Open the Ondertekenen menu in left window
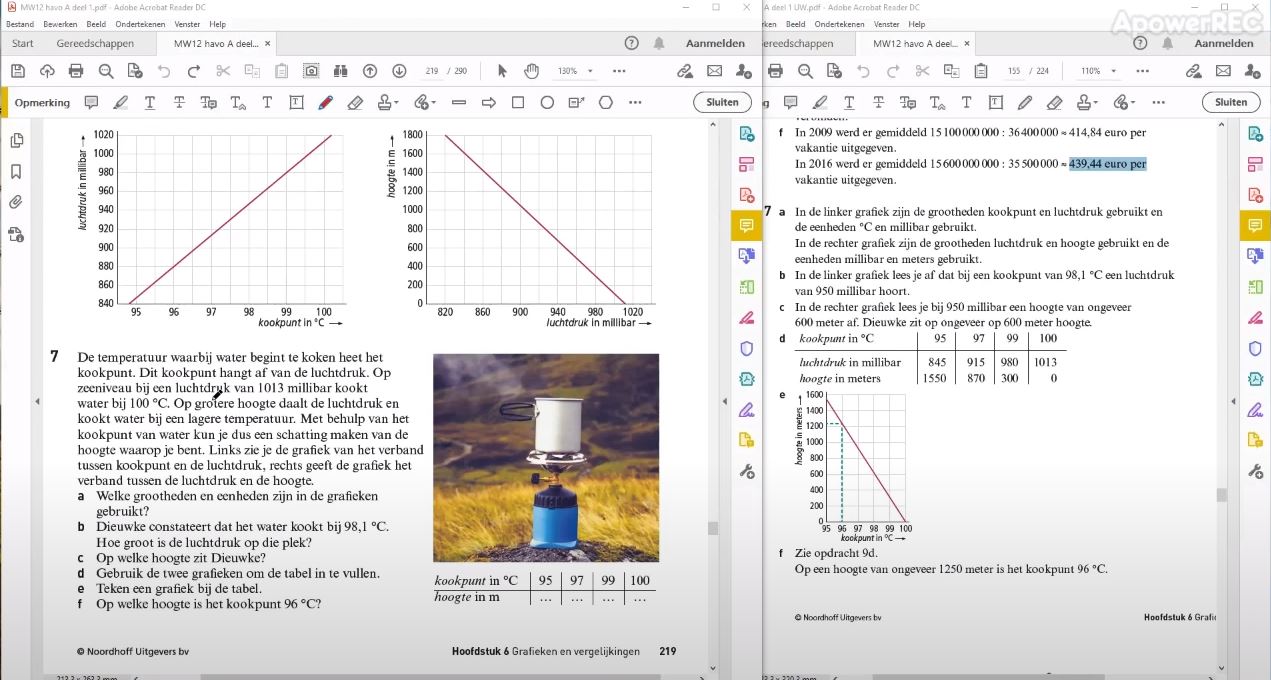1271x680 pixels. tap(142, 24)
